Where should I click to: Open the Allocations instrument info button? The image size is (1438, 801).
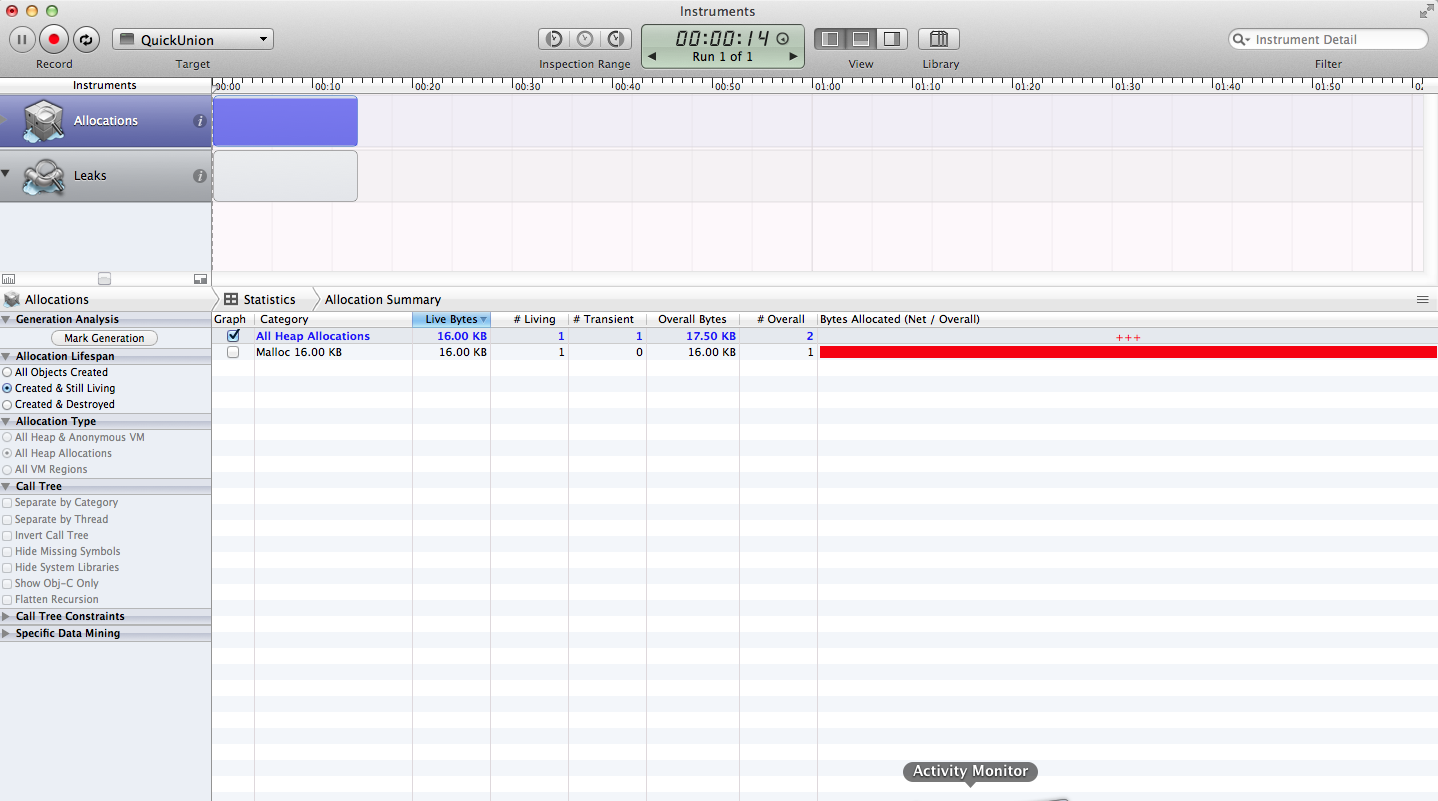pyautogui.click(x=199, y=121)
